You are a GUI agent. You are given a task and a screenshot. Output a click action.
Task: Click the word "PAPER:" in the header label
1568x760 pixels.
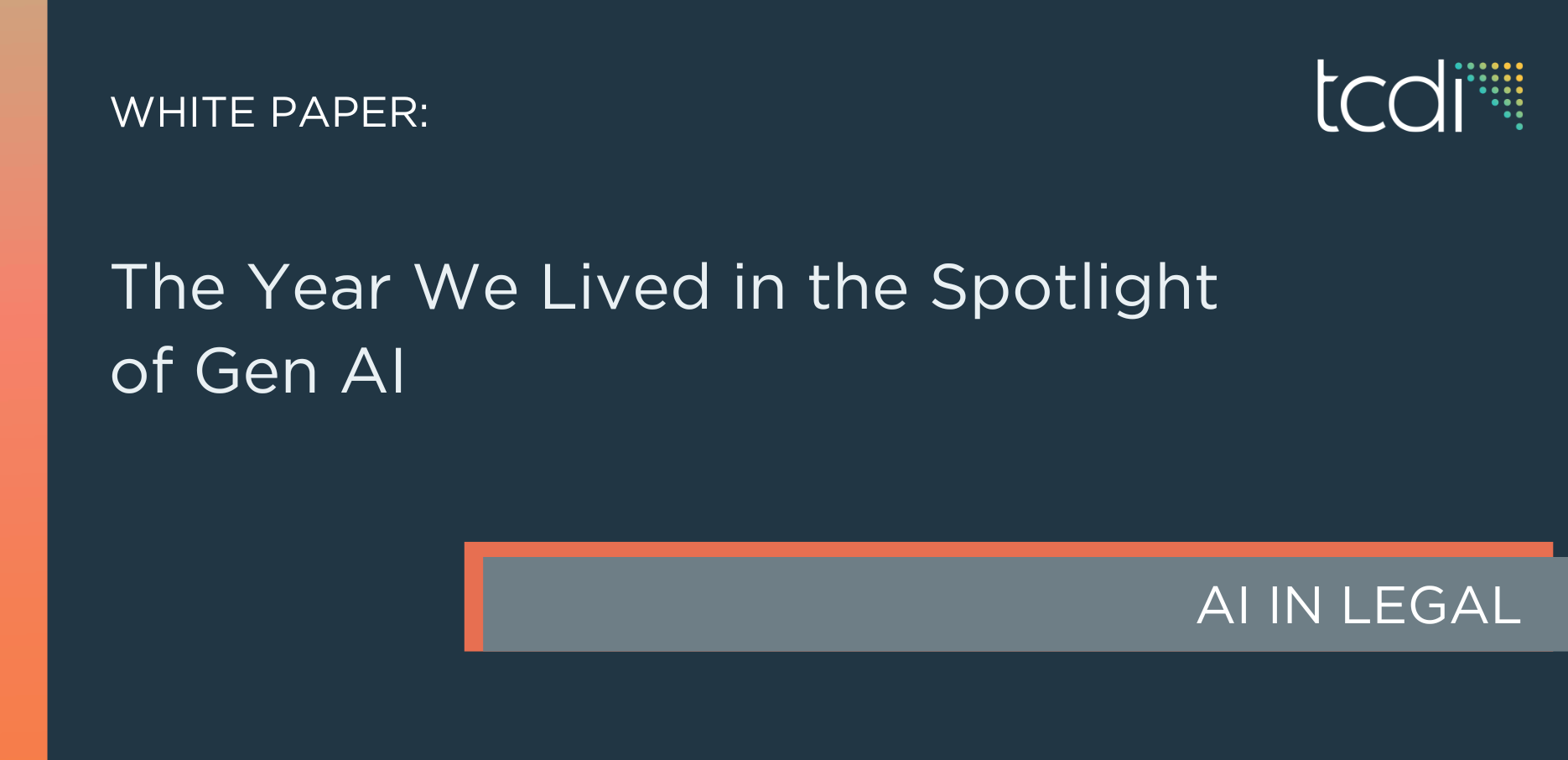pyautogui.click(x=349, y=112)
